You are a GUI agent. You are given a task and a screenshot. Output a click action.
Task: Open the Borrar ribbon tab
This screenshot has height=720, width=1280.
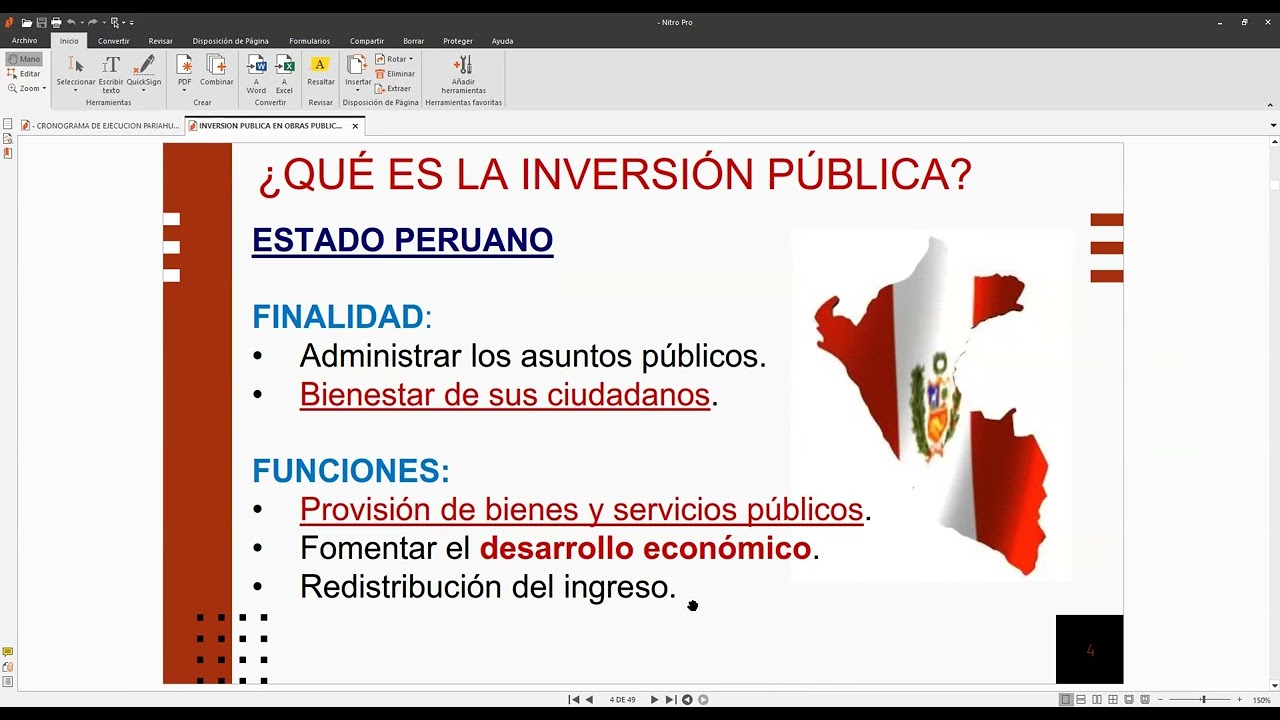[413, 41]
